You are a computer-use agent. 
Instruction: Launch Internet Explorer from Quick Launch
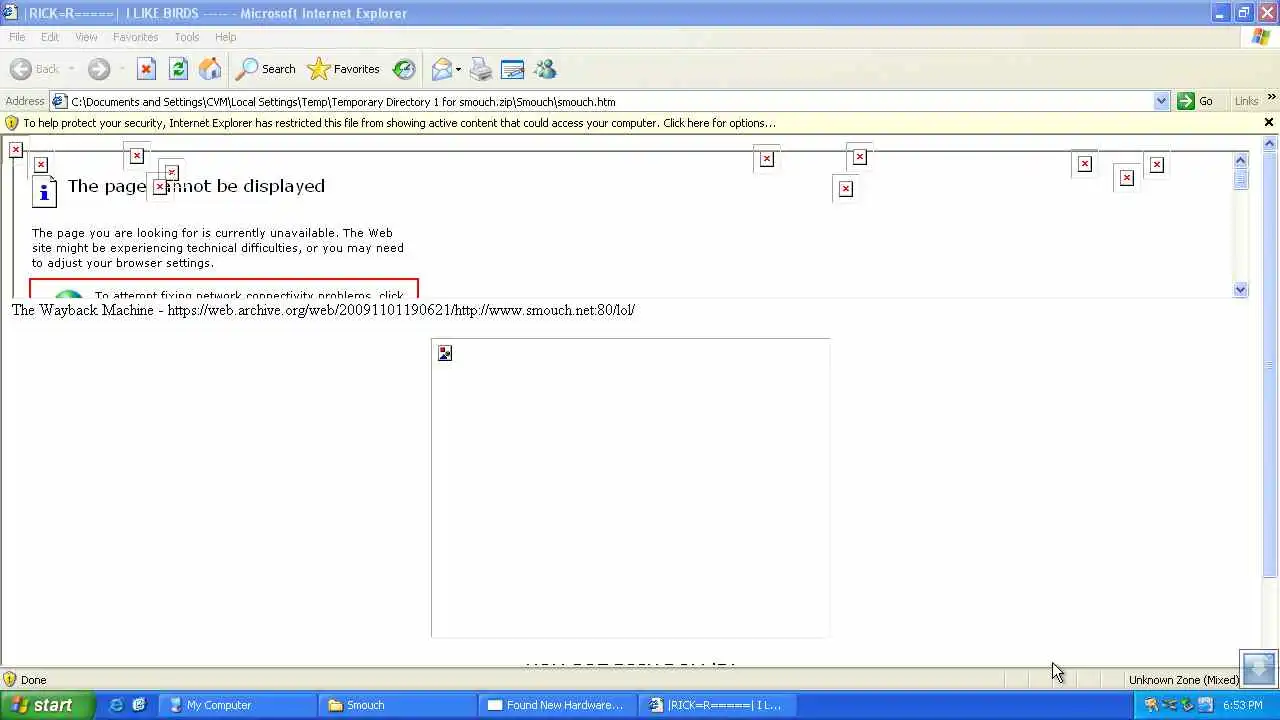117,705
